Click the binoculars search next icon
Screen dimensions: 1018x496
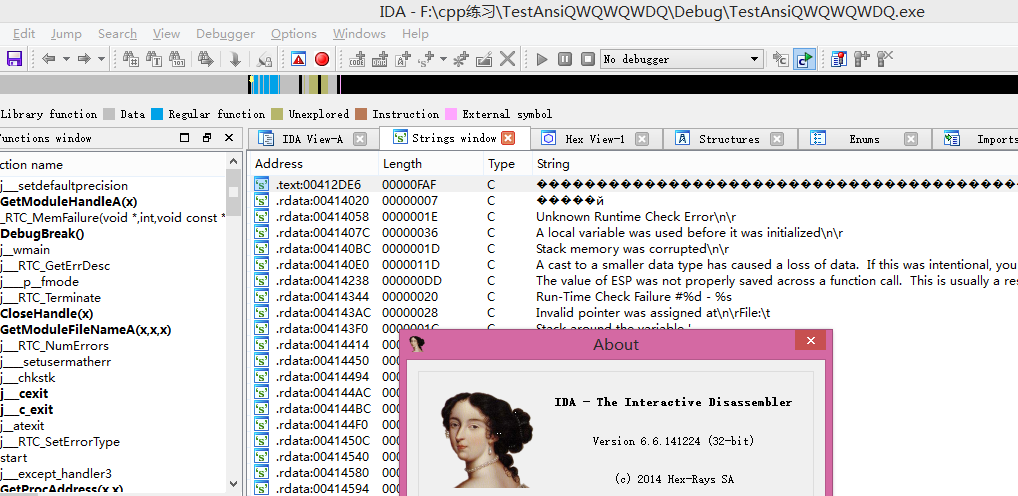pos(206,59)
